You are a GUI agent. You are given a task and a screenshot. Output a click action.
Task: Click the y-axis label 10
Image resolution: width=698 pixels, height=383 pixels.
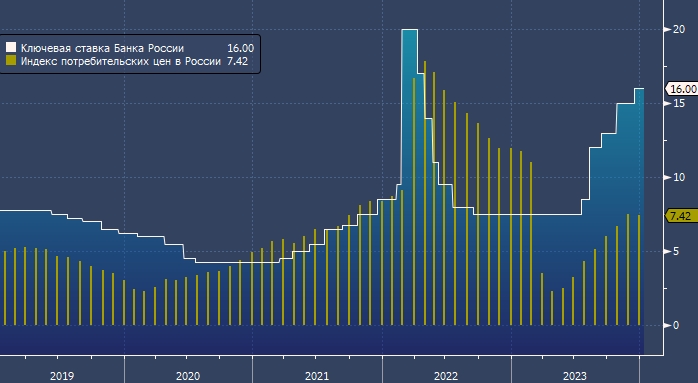pos(679,177)
